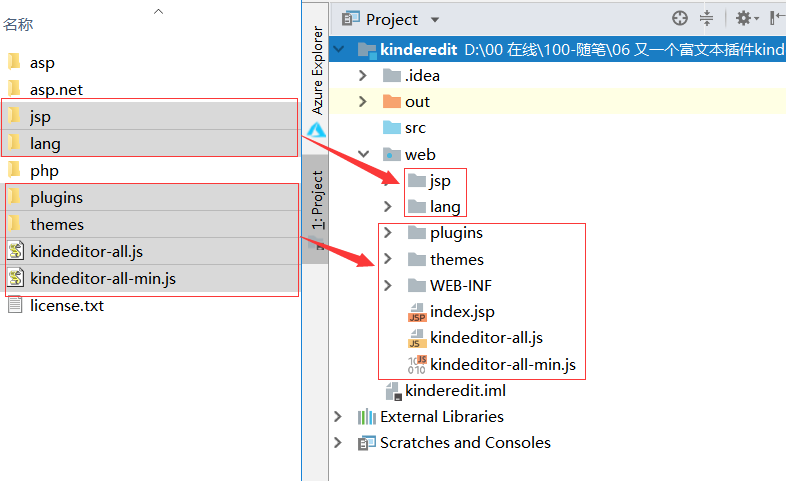Click the index.jsp file icon
This screenshot has width=786, height=481.
(x=417, y=312)
